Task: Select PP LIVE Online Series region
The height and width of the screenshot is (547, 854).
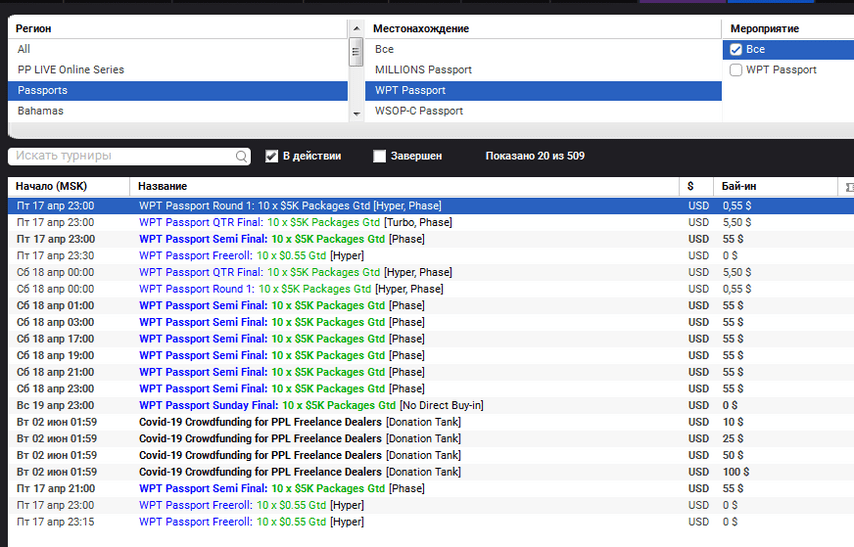Action: coord(178,70)
